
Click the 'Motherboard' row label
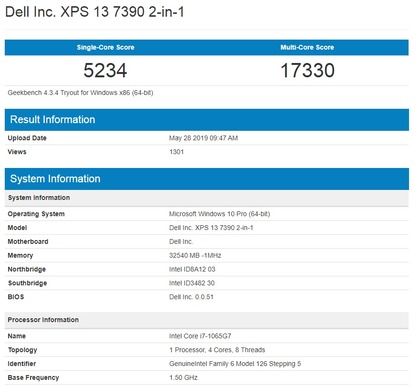point(28,241)
